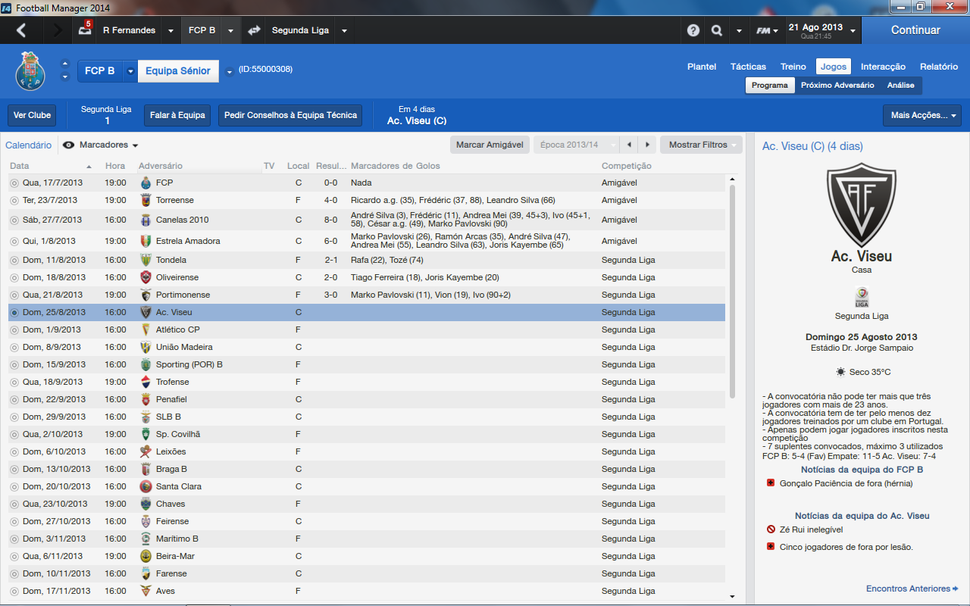Click the Trofense team badge
The width and height of the screenshot is (970, 606).
145,382
